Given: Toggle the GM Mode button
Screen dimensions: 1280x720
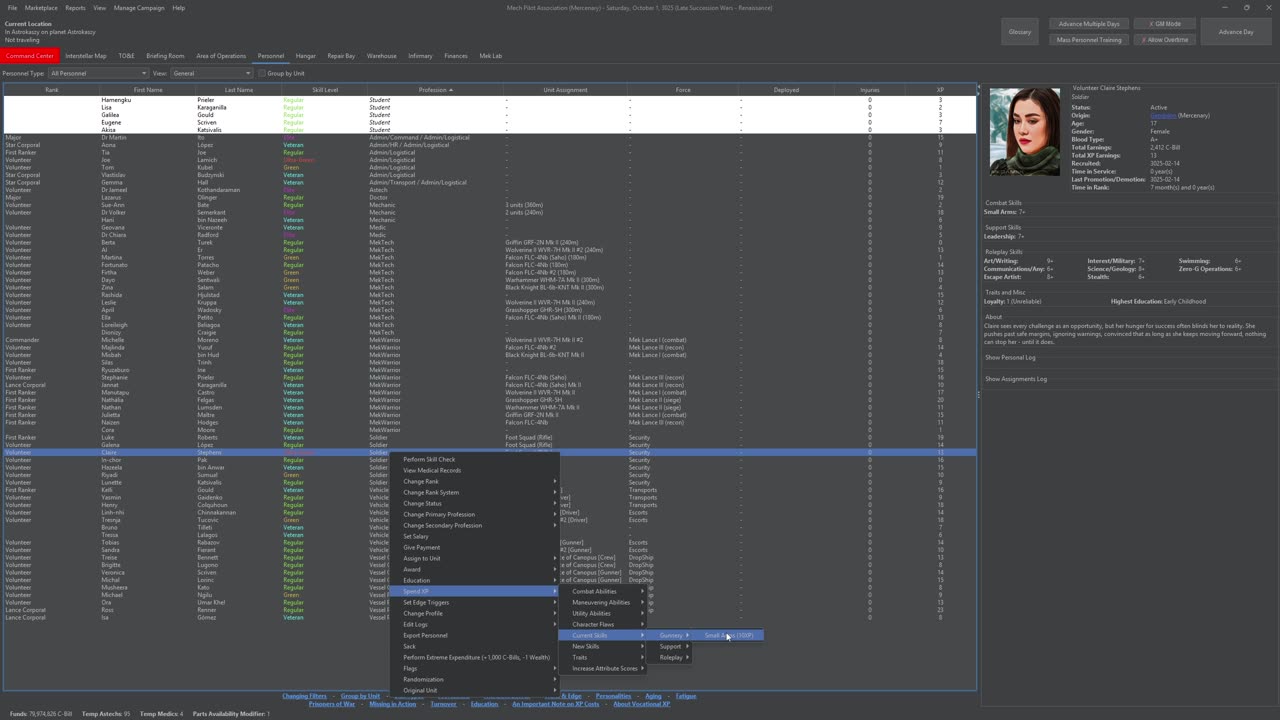Looking at the screenshot, I should pyautogui.click(x=1165, y=24).
